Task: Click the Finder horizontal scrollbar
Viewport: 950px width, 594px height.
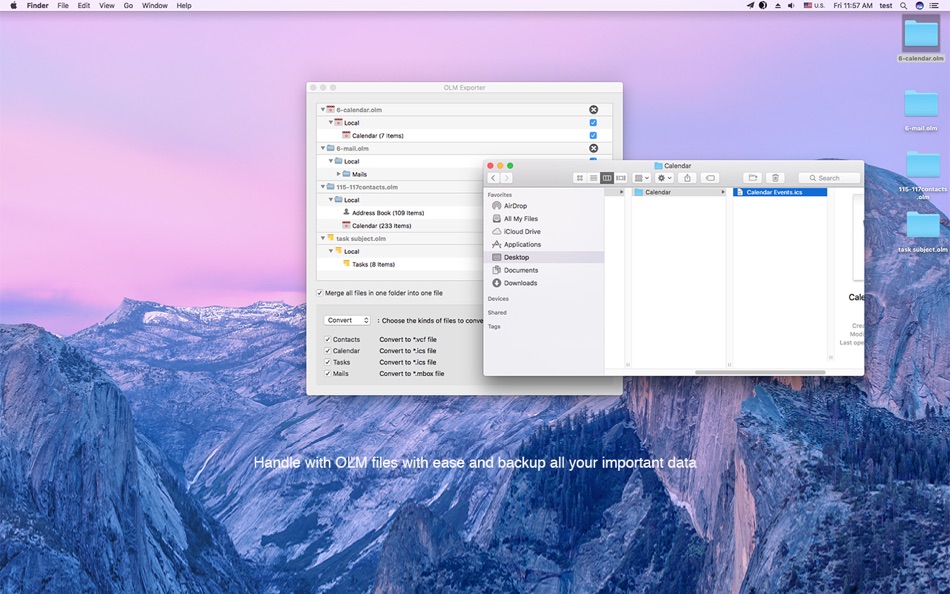Action: tap(760, 372)
